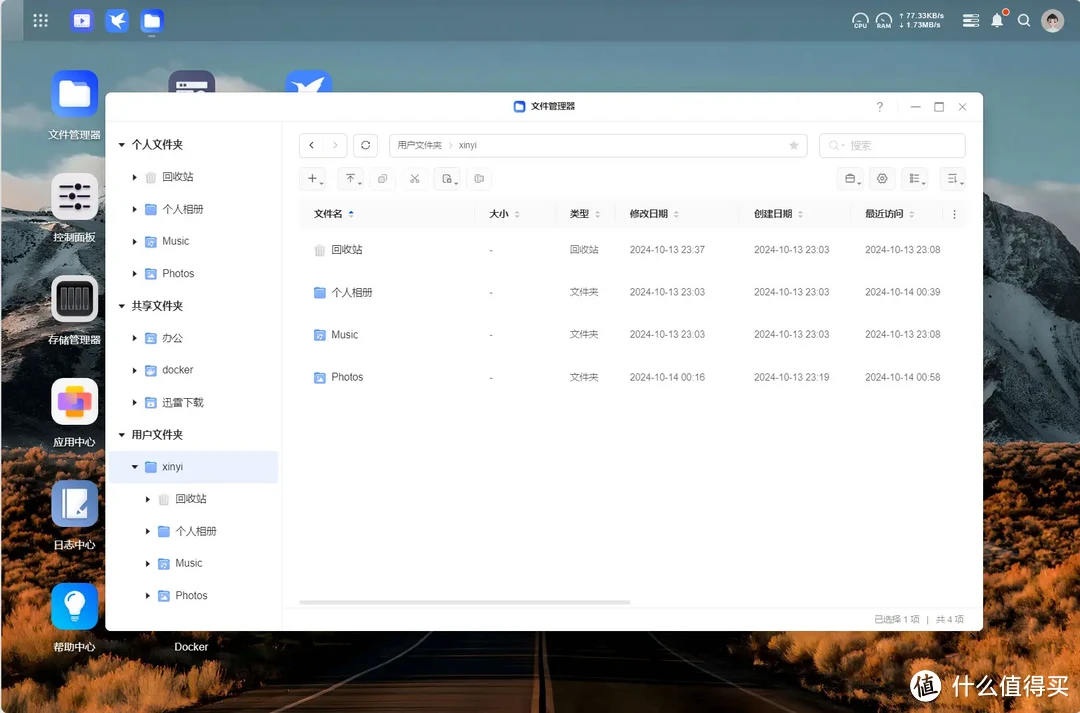This screenshot has width=1080, height=713.
Task: Open App Center (应用中心) from the desktop
Action: (75, 402)
